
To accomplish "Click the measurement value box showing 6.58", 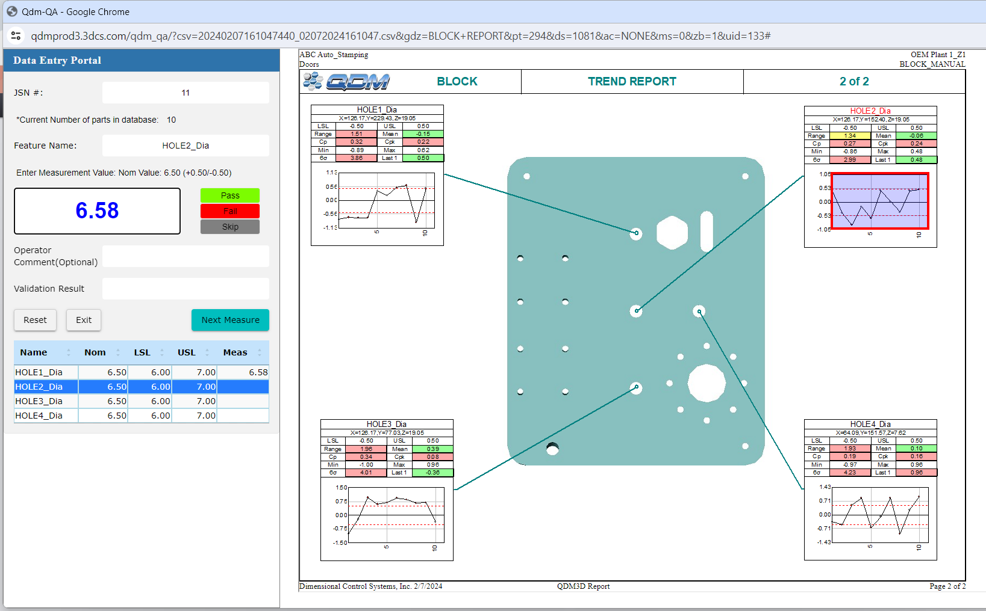I will coord(97,211).
